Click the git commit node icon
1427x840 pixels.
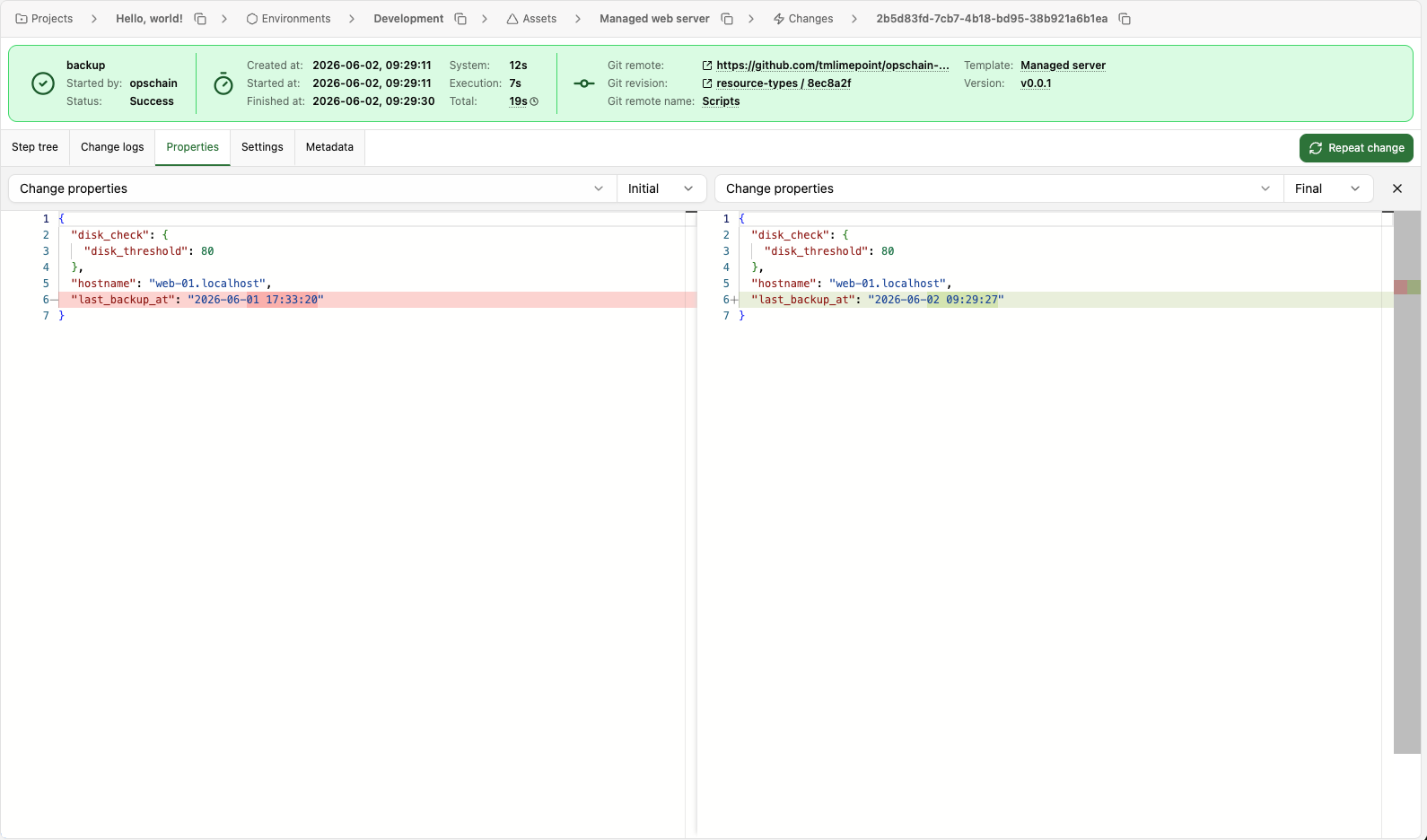pos(584,83)
